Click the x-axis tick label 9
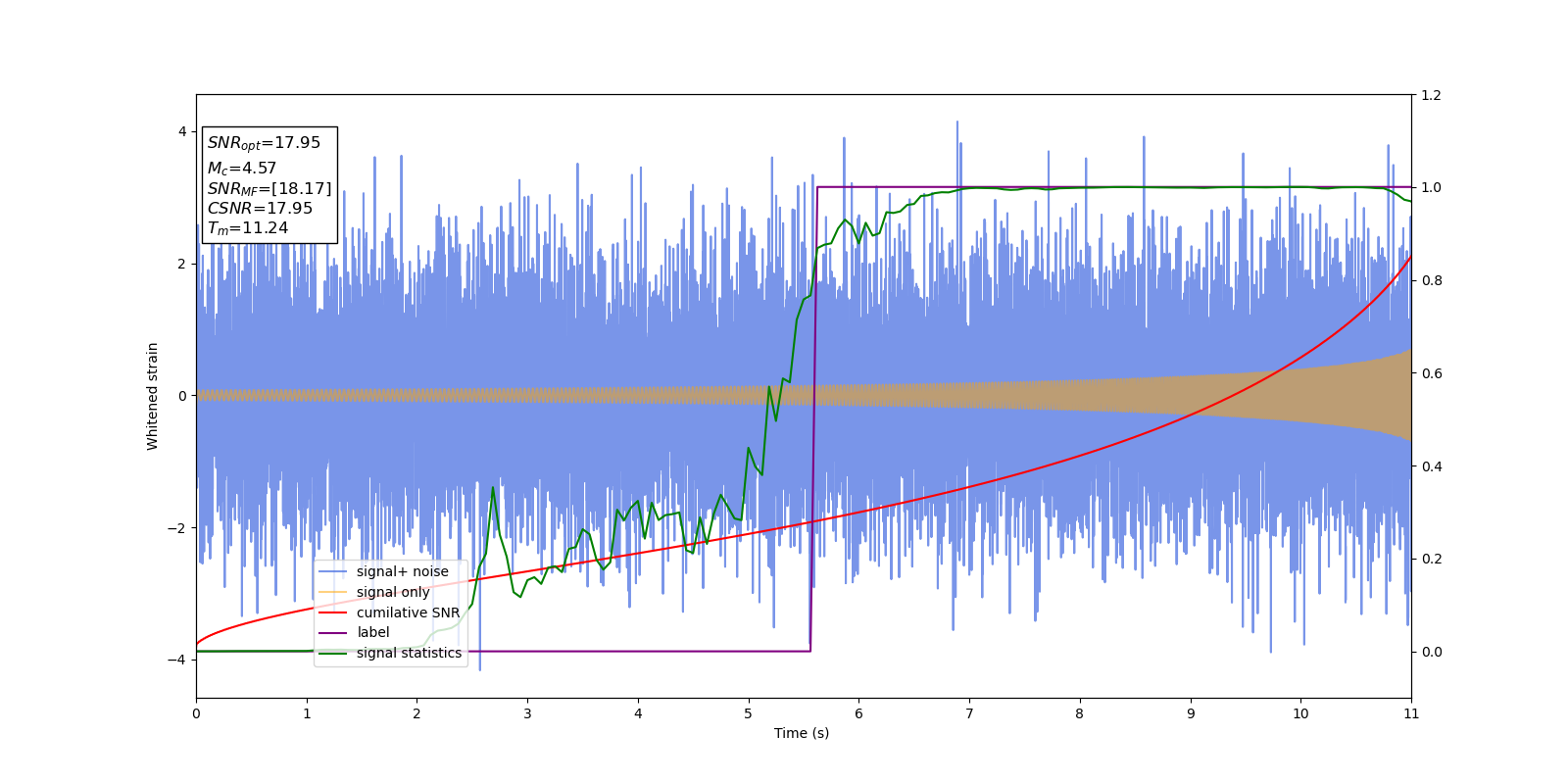The height and width of the screenshot is (784, 1568). [1191, 713]
